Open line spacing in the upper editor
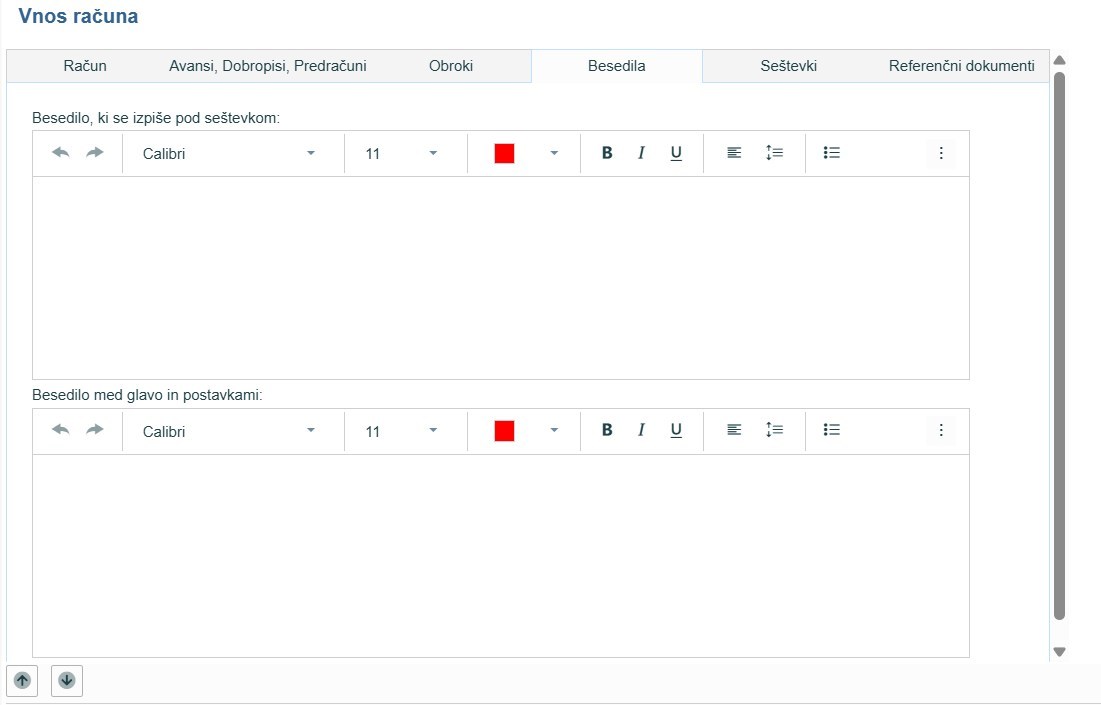The height and width of the screenshot is (705, 1101). (x=774, y=153)
